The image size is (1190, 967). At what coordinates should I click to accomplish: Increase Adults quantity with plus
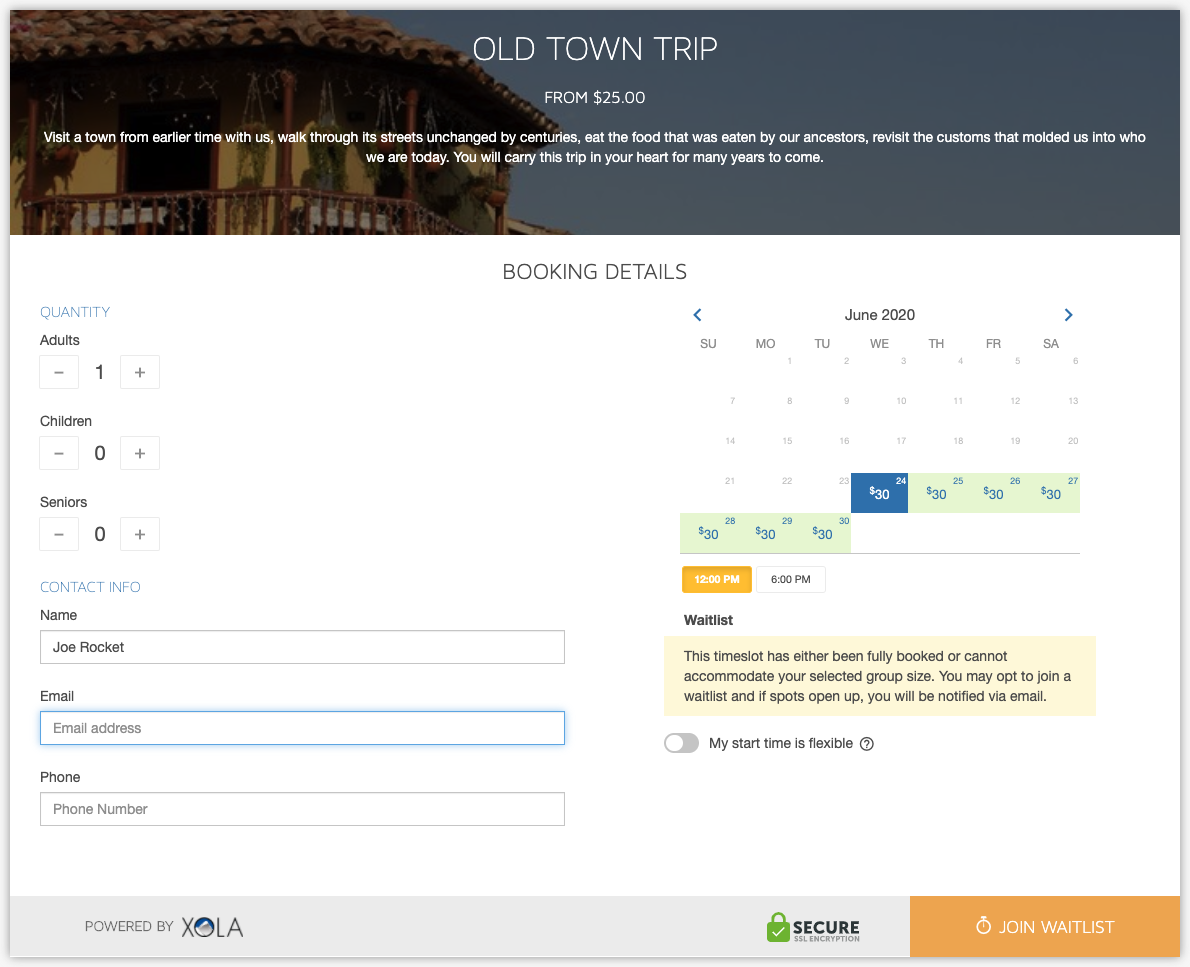(140, 373)
